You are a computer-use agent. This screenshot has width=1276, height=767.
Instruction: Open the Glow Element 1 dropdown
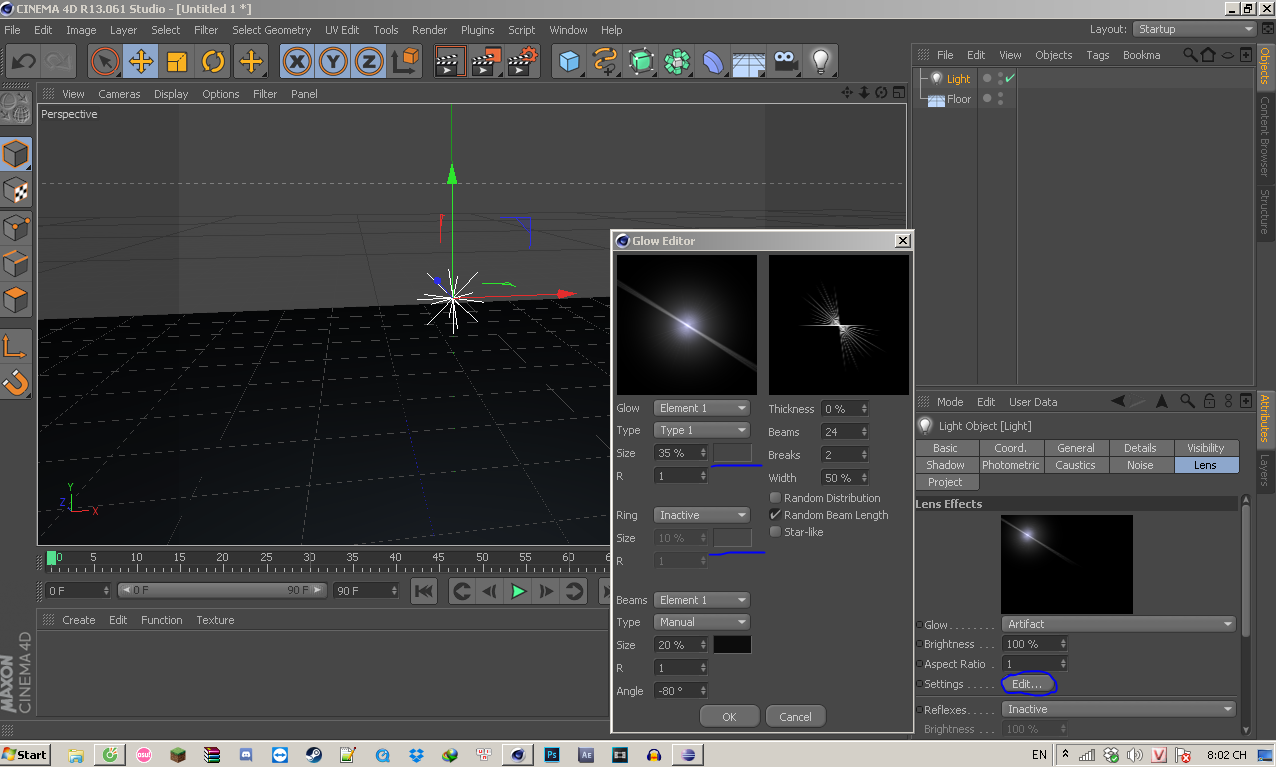point(701,408)
